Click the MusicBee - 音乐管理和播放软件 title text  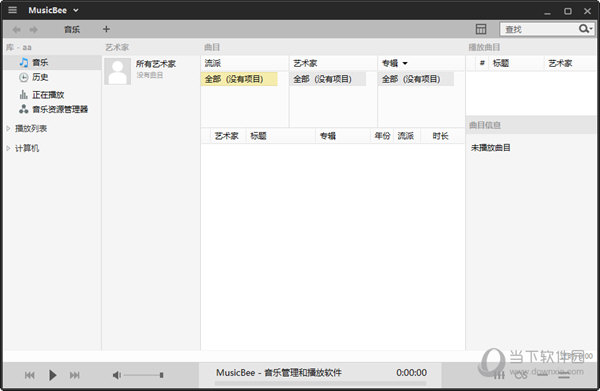(279, 373)
